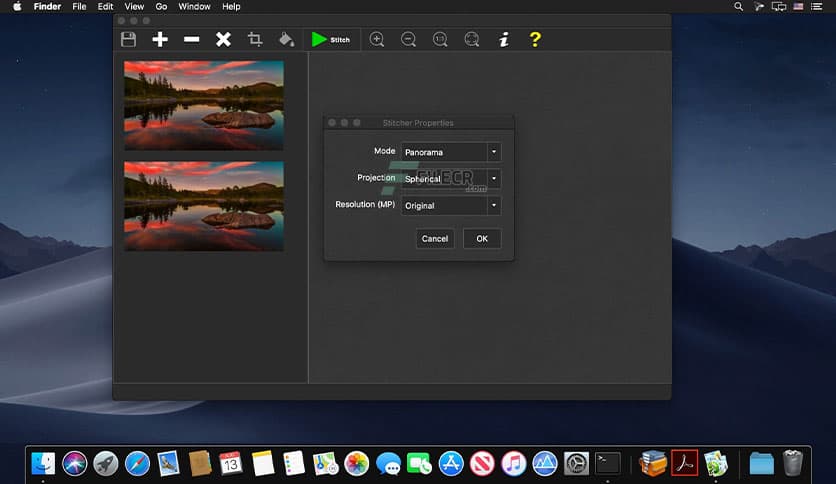Screen dimensions: 836x484
Task: Zoom out with the magnifier minus icon
Action: pos(408,39)
